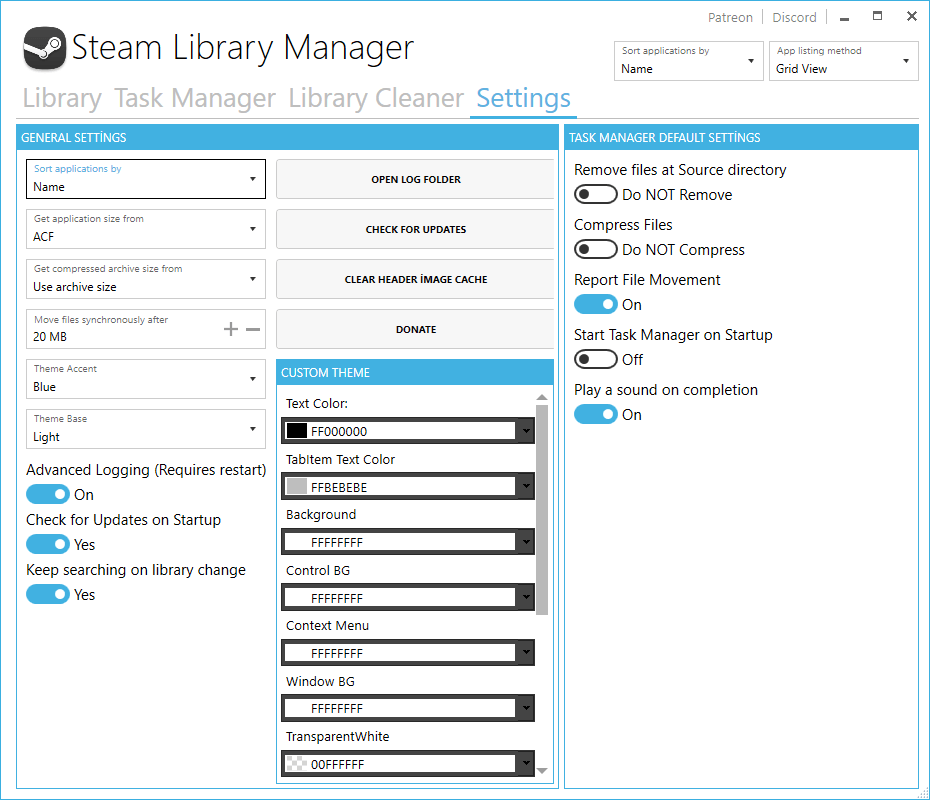Click the checkered TransparentWhite swatch

click(297, 763)
